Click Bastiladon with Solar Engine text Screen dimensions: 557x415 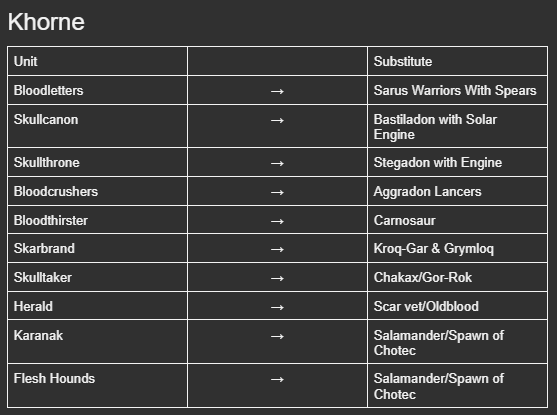coord(435,127)
